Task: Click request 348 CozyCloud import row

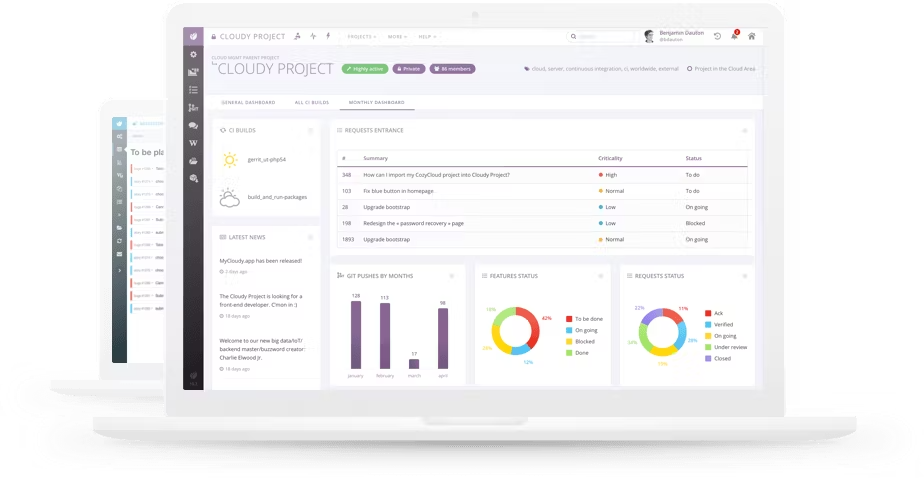Action: coord(542,175)
